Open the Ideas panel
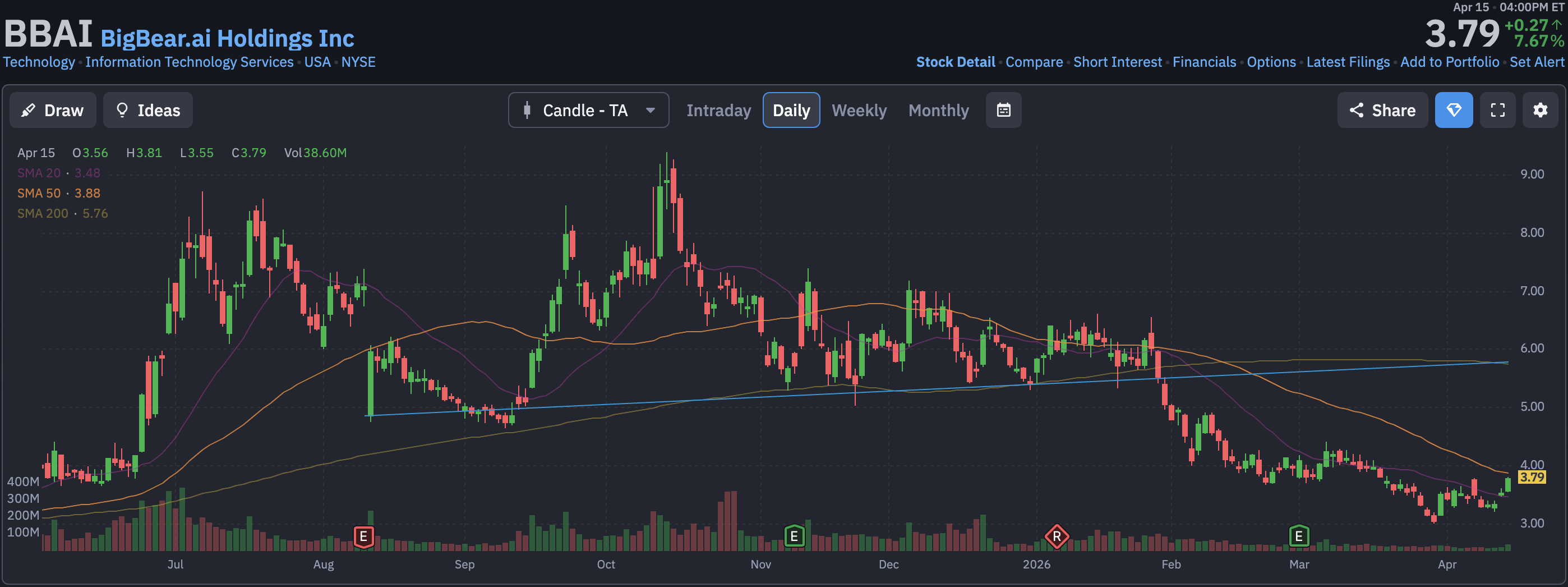Image resolution: width=1568 pixels, height=587 pixels. click(x=148, y=110)
